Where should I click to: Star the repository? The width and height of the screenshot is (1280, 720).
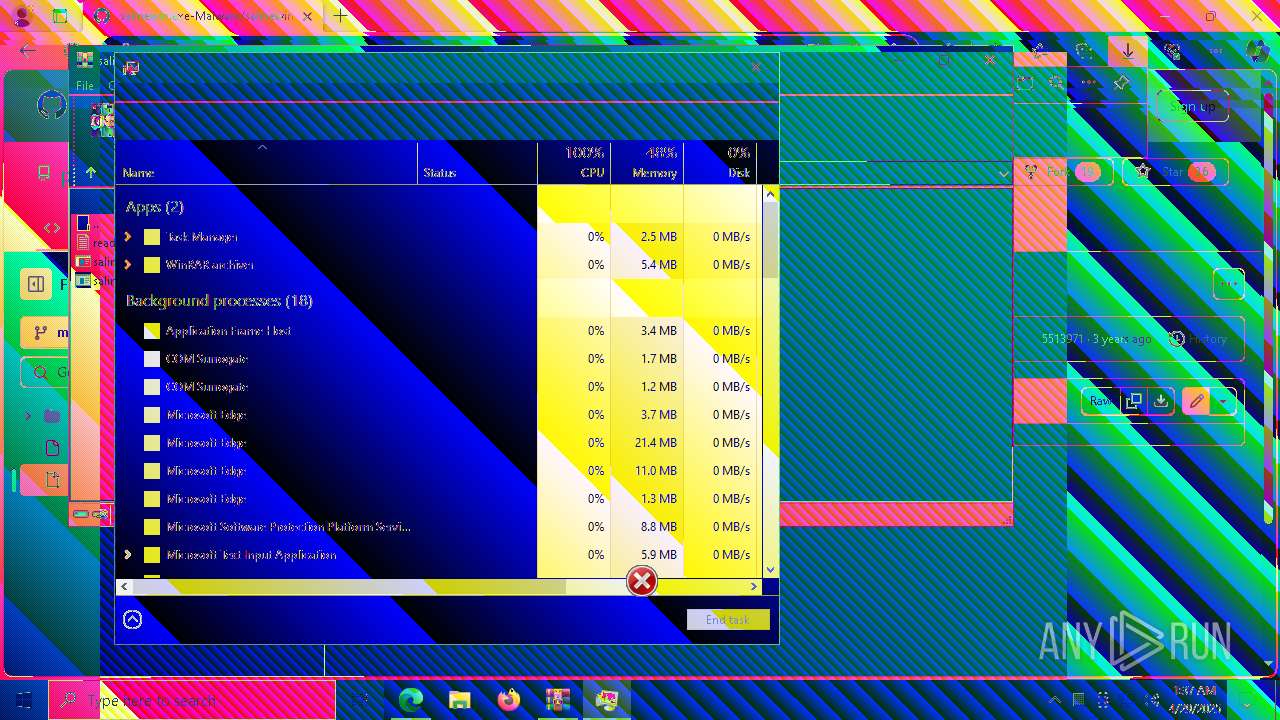coord(1177,172)
